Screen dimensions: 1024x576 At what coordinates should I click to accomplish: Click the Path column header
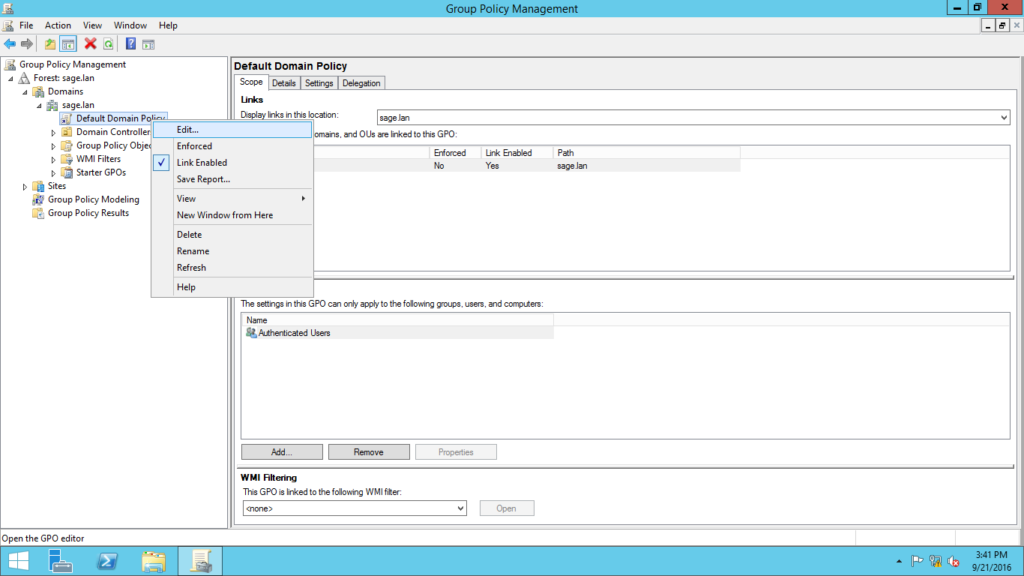click(647, 153)
